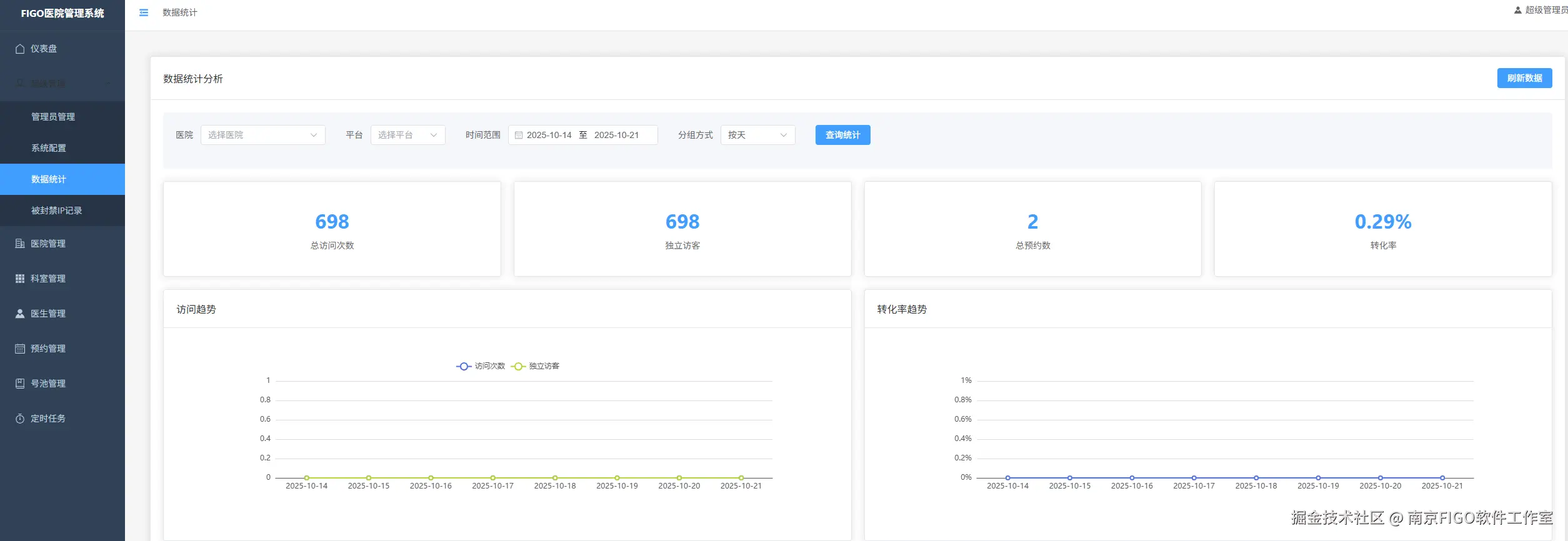Toggle 访问次数 legend series
Image resolution: width=1568 pixels, height=541 pixels.
coord(481,366)
